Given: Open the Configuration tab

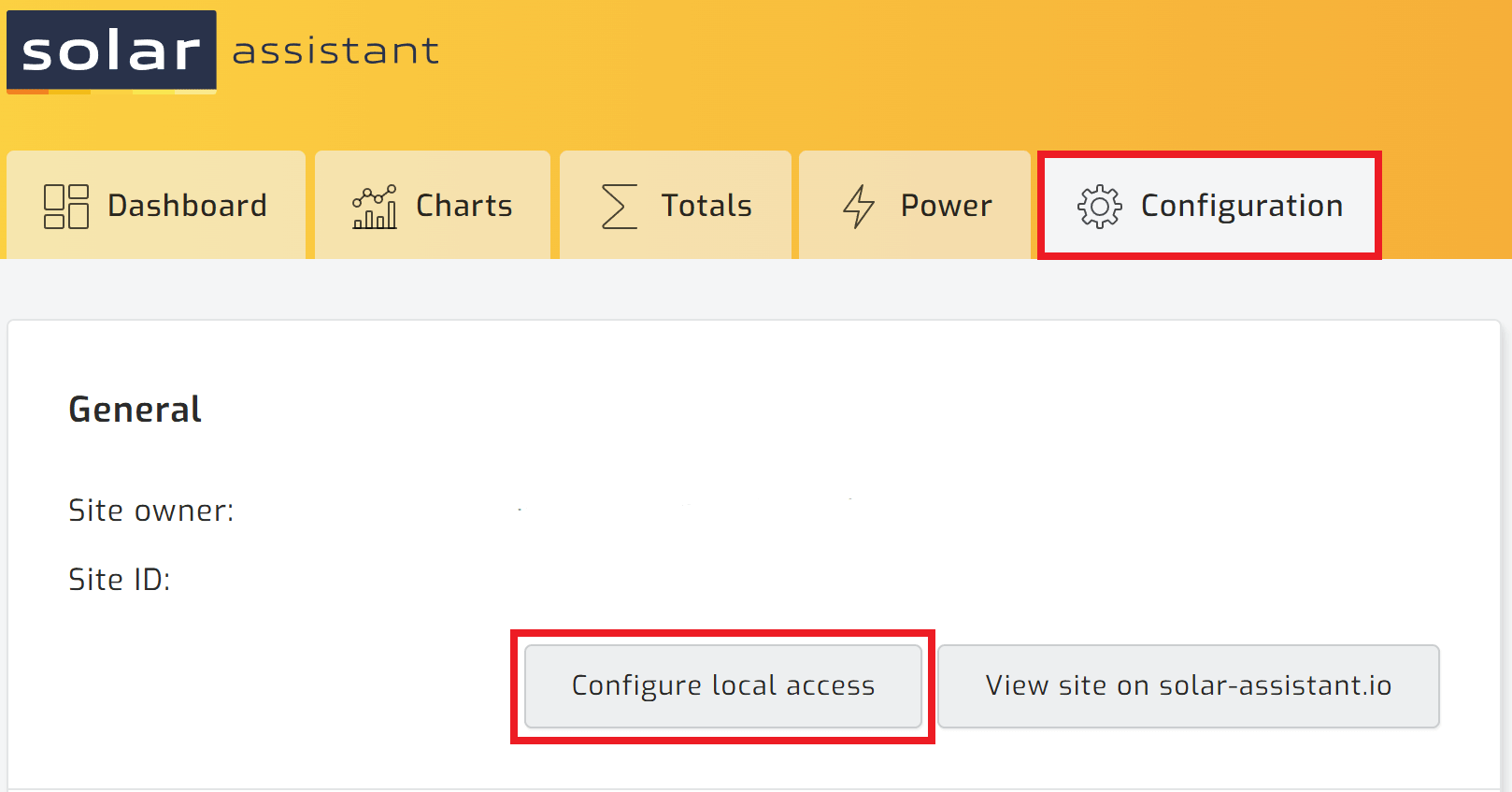Looking at the screenshot, I should point(1209,205).
